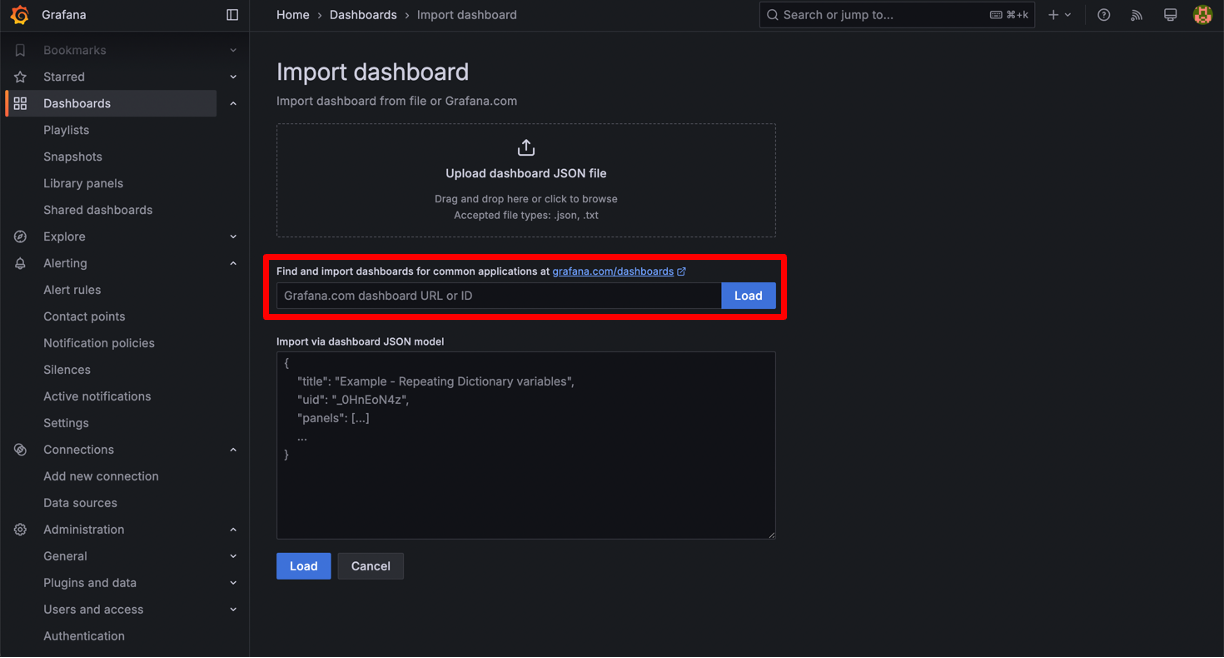The width and height of the screenshot is (1224, 658).
Task: Open Data sources
Action: [x=80, y=503]
